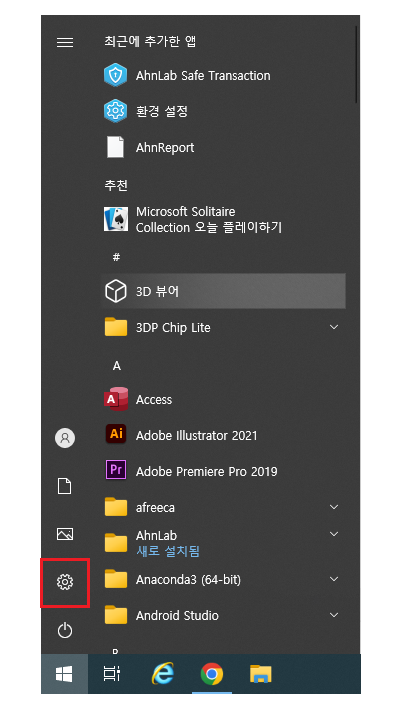Expand the AhnLab folder chevron
399x710 pixels.
pyautogui.click(x=334, y=534)
